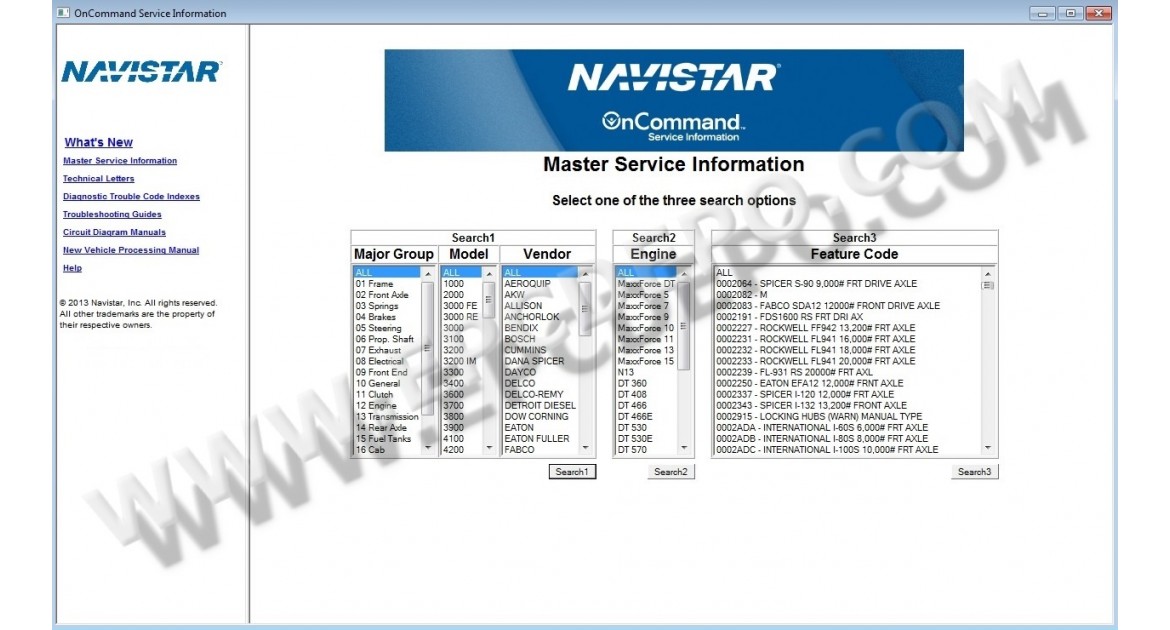Open Master Service Information link
The width and height of the screenshot is (1170, 630).
point(120,160)
